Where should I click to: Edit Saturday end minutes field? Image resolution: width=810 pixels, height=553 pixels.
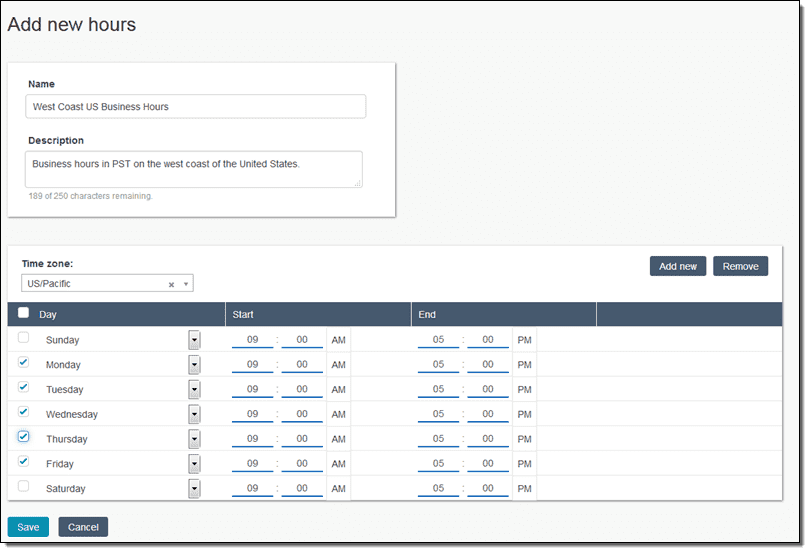pos(488,489)
